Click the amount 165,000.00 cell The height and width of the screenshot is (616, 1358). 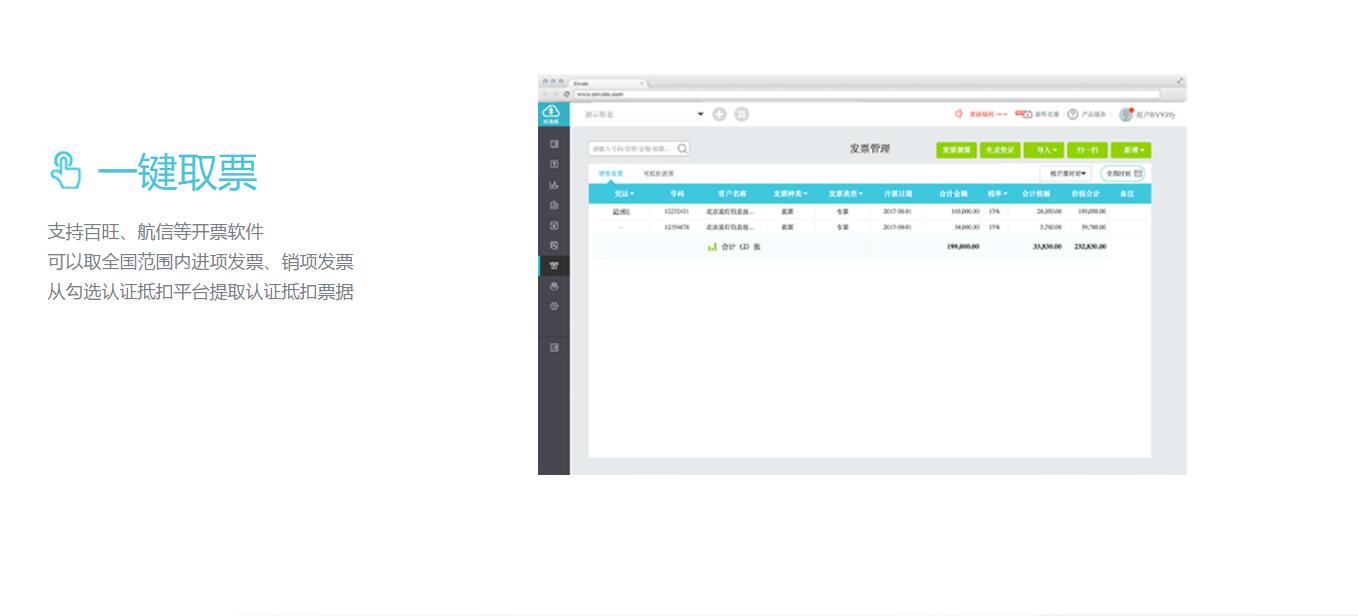pos(965,211)
